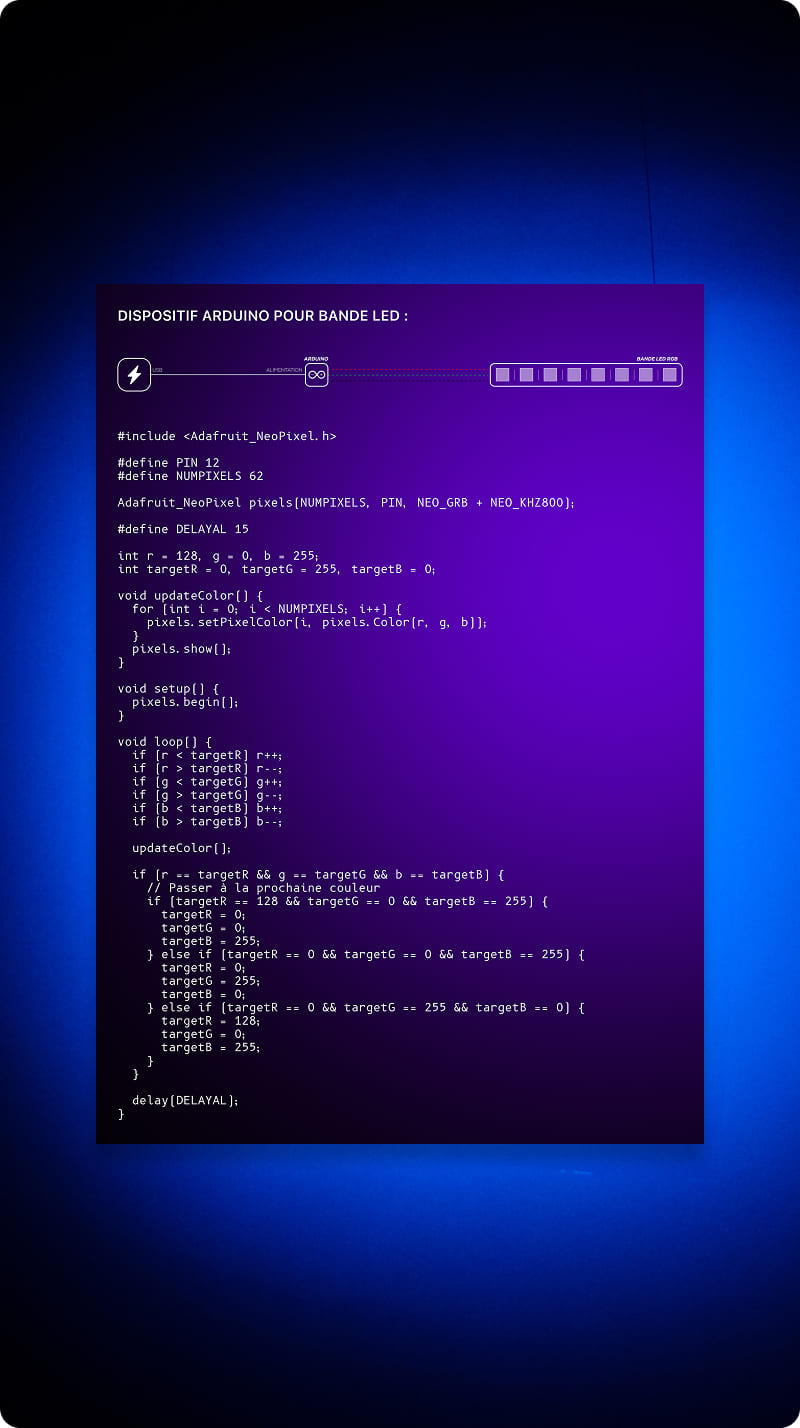Select the fourth LED square in the strip
800x1428 pixels.
574,375
